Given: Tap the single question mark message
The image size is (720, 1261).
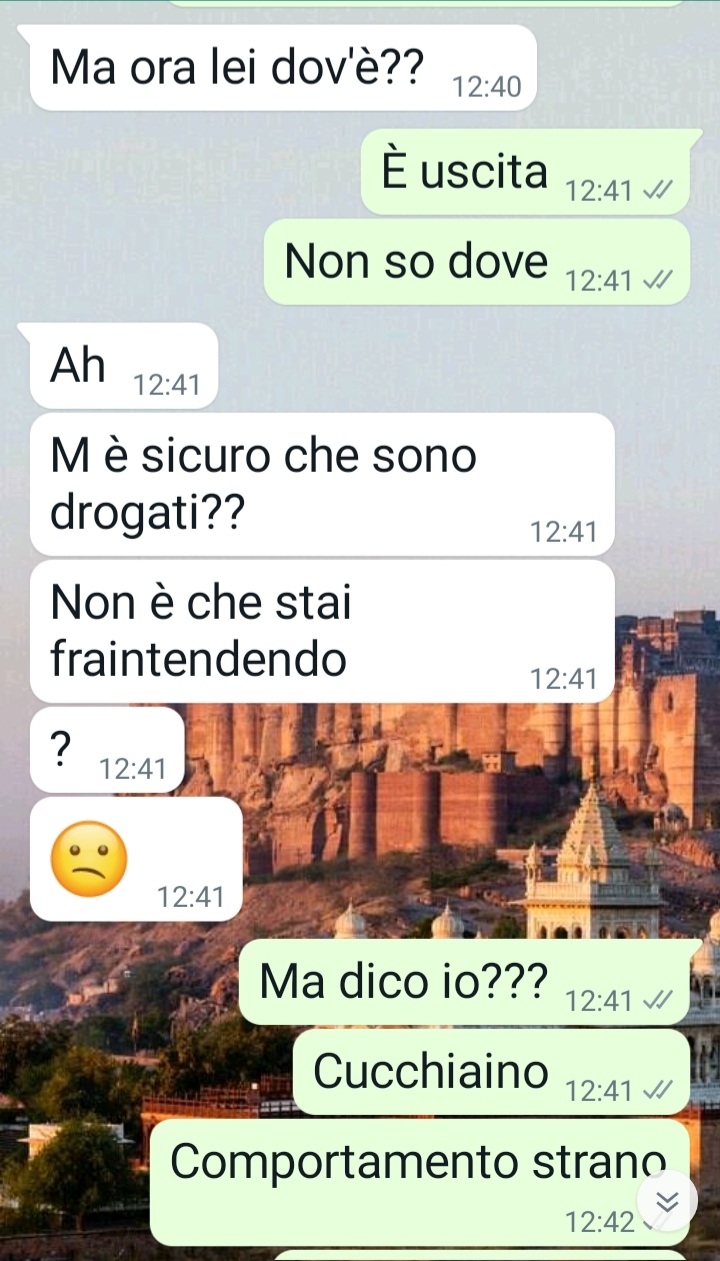Looking at the screenshot, I should click(107, 750).
